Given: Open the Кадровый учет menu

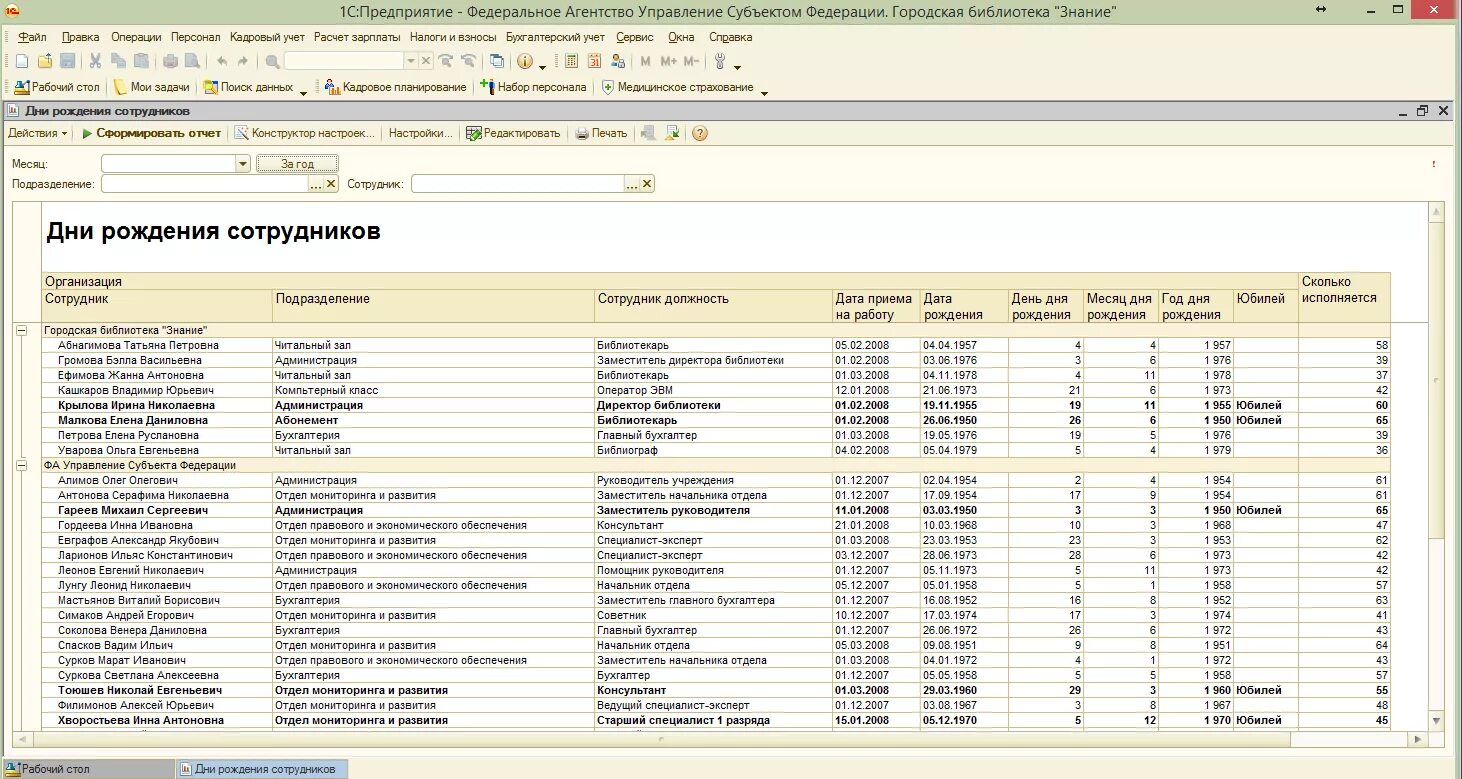Looking at the screenshot, I should [267, 37].
